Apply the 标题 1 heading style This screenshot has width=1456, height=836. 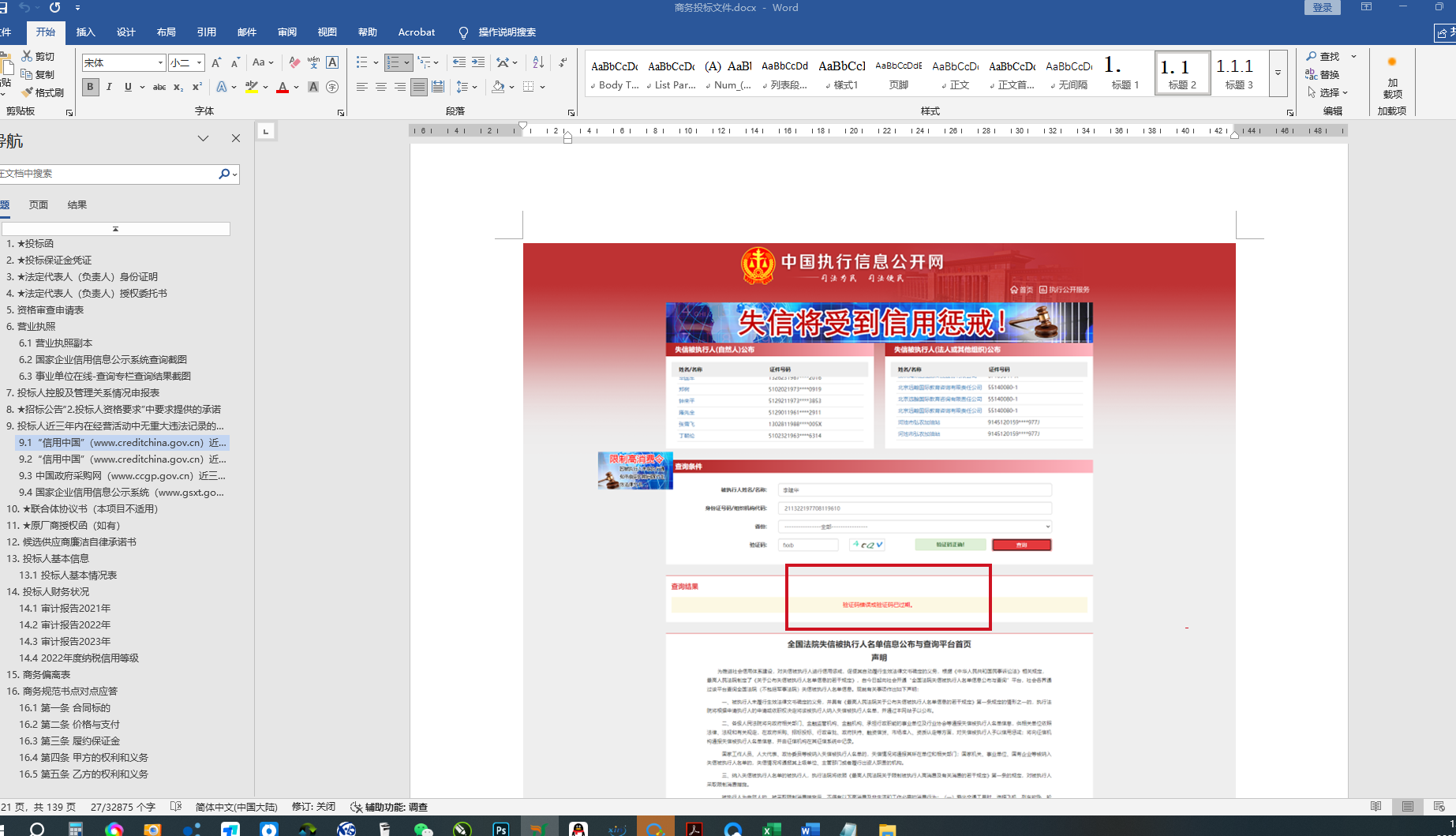click(x=1125, y=73)
